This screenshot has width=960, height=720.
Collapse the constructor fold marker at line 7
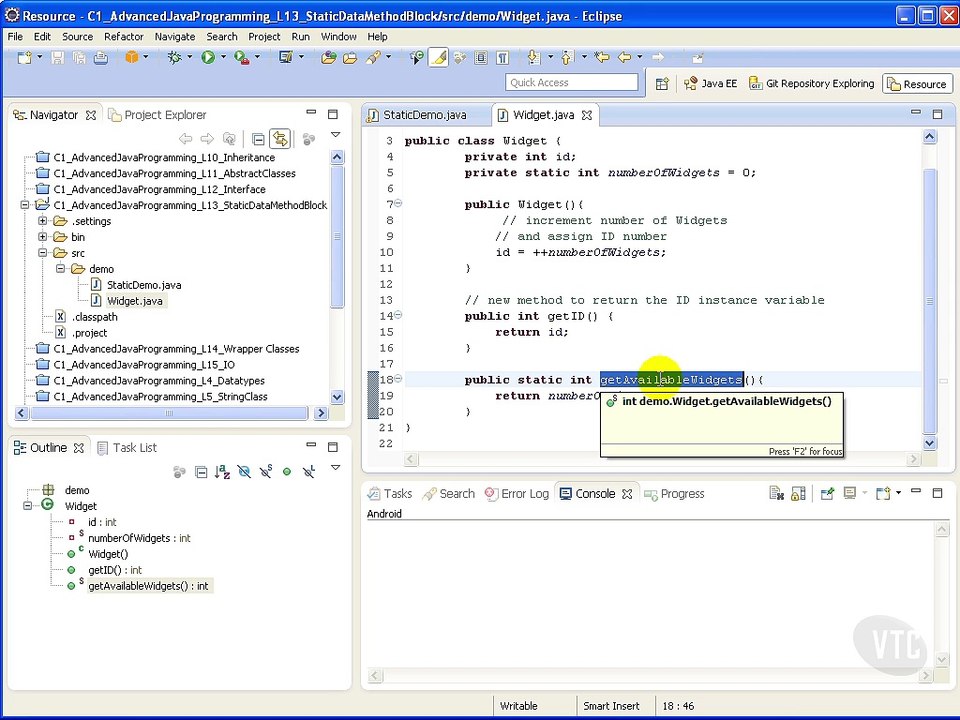[x=398, y=203]
